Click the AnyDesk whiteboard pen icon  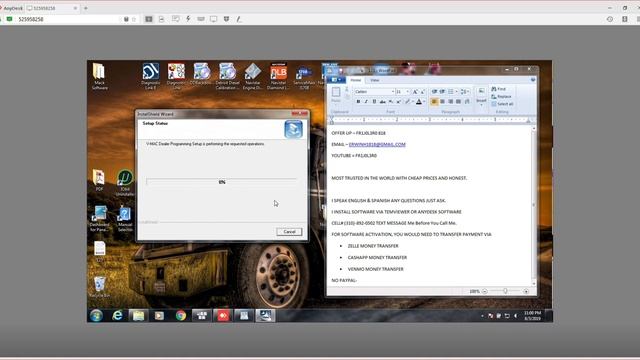(239, 19)
